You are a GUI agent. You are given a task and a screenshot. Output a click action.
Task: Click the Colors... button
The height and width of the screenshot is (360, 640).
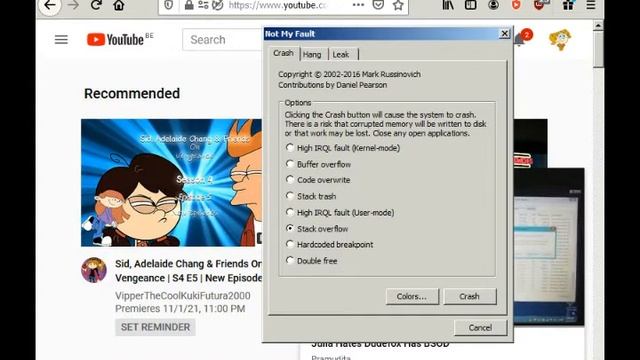click(x=412, y=296)
